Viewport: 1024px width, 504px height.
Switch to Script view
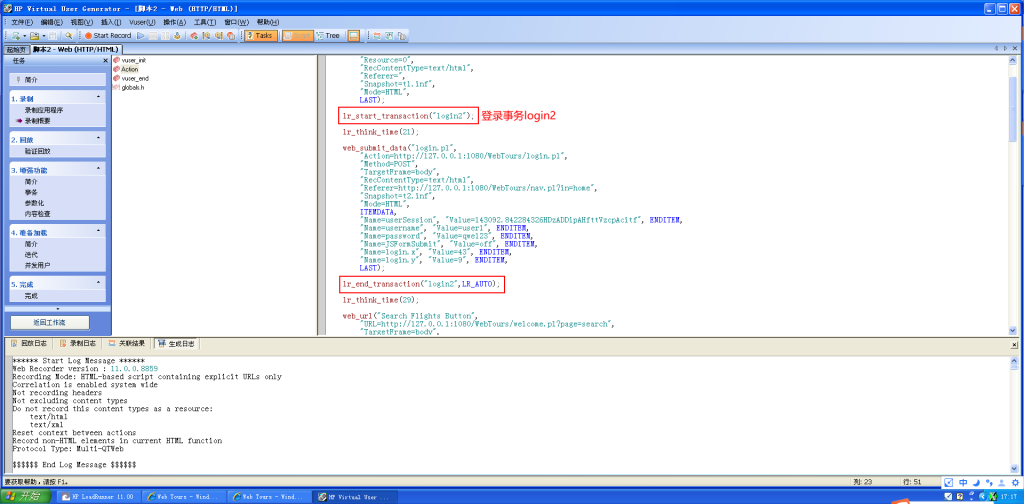(298, 35)
